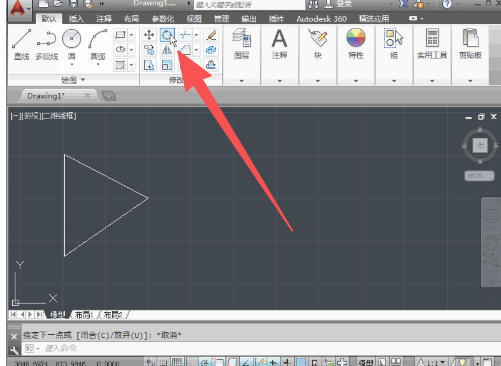
Task: Switch to the Annotate (注释) ribbon tab
Action: point(104,19)
